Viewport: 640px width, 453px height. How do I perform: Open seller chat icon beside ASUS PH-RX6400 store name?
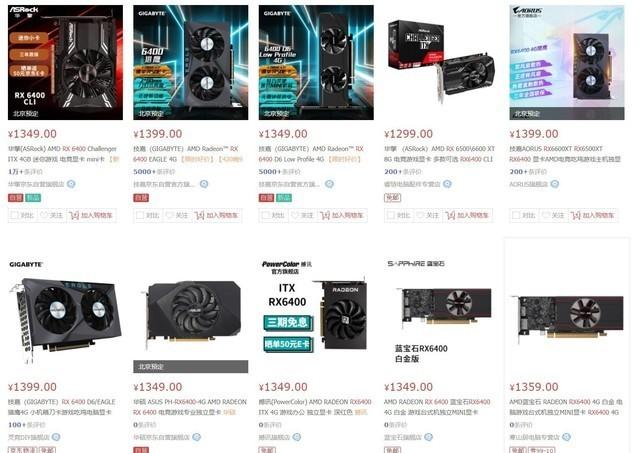tap(196, 437)
